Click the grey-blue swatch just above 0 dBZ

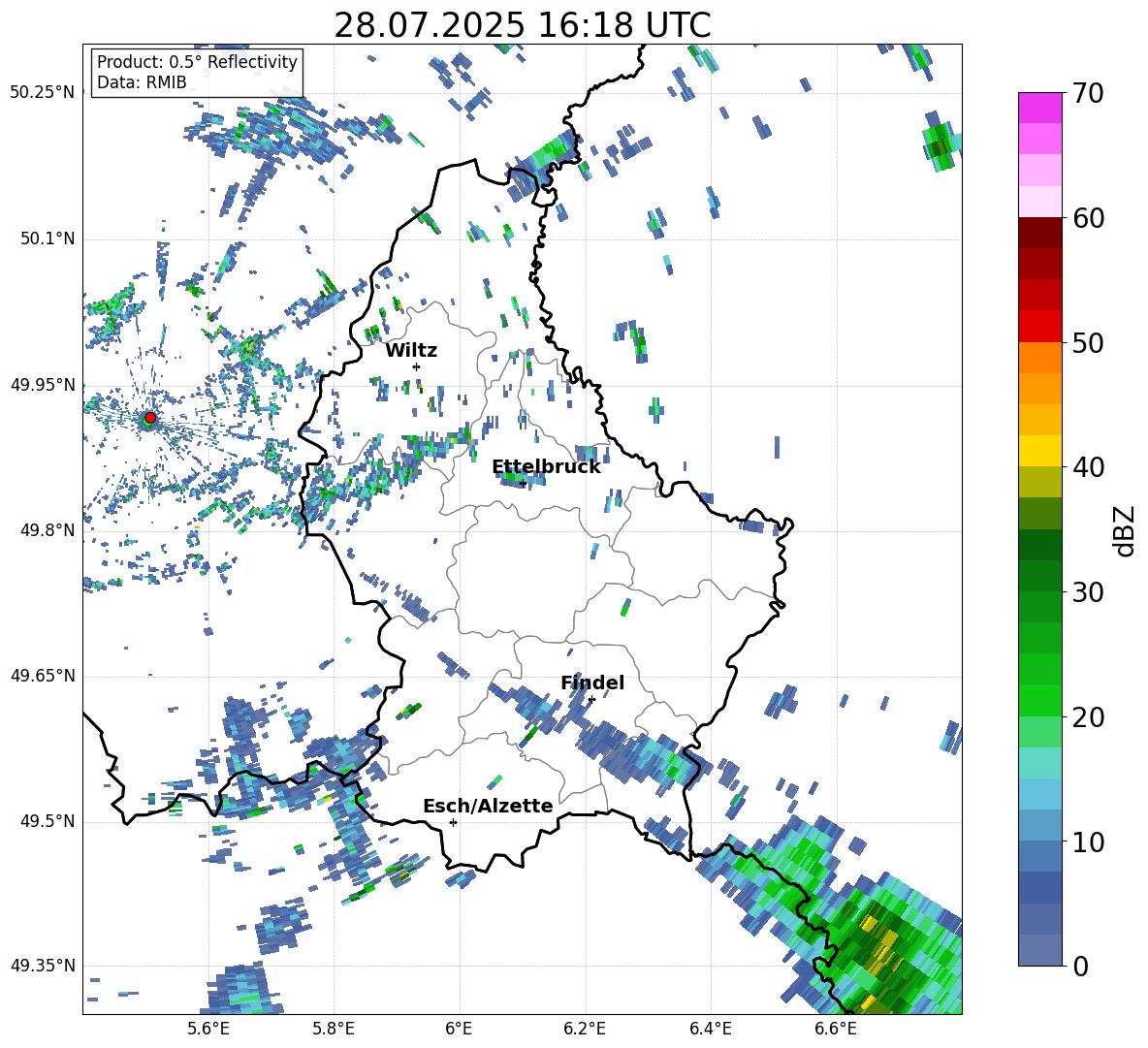tap(1039, 950)
